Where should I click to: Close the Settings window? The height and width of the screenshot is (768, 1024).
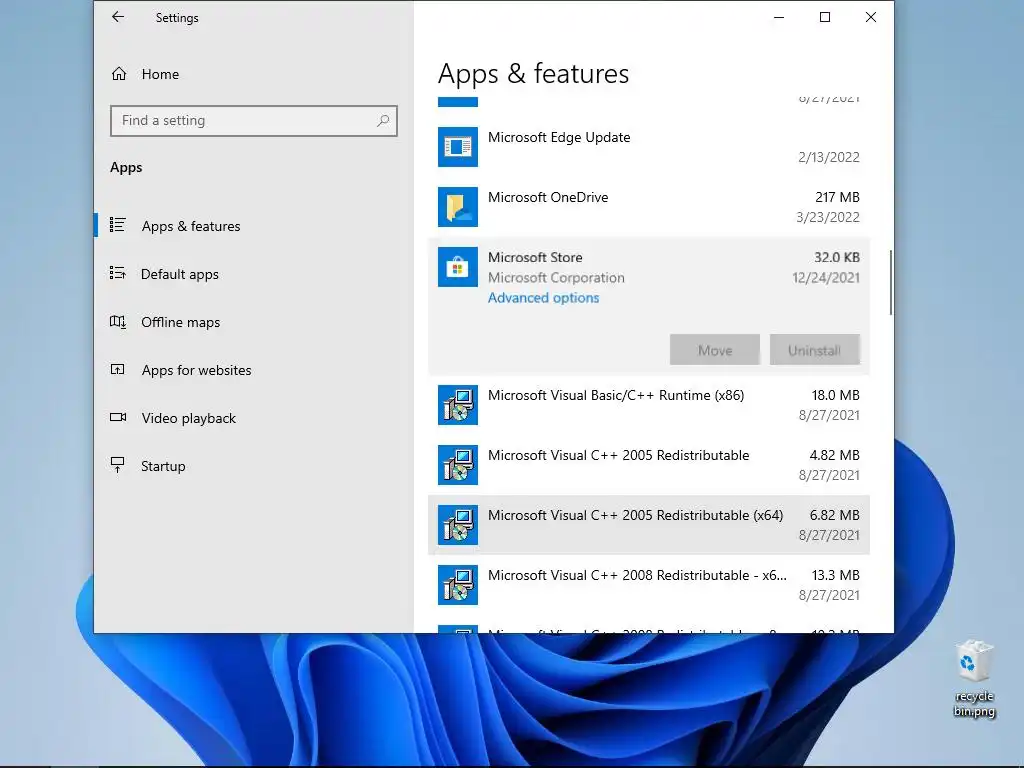click(x=871, y=18)
